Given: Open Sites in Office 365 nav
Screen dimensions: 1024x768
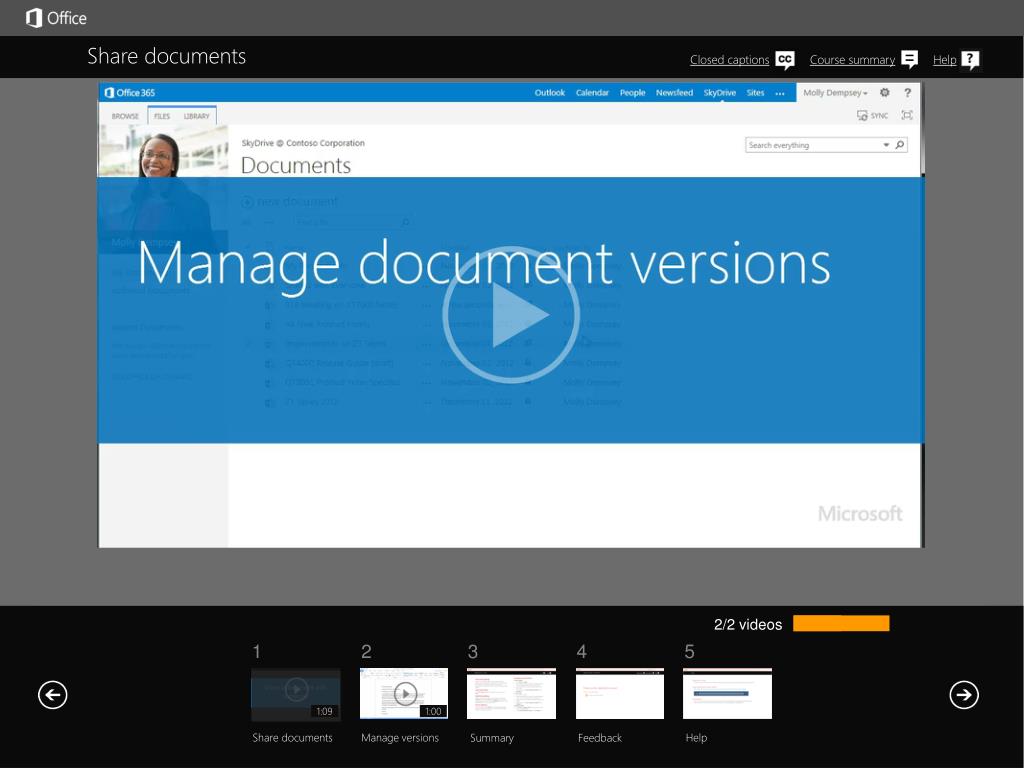Looking at the screenshot, I should click(x=756, y=93).
